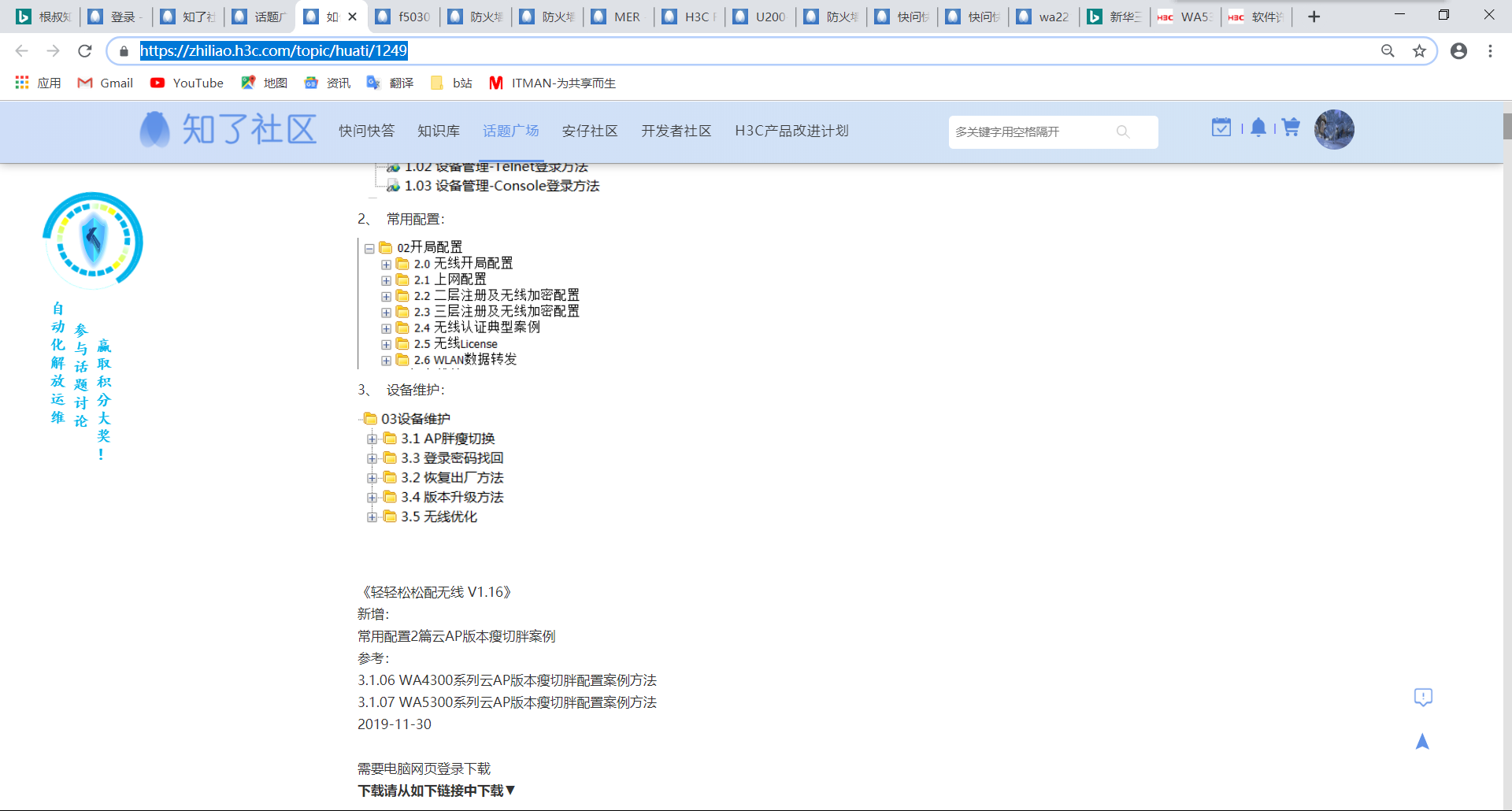
Task: Expand the 2.5 无线License folder
Action: click(x=386, y=344)
